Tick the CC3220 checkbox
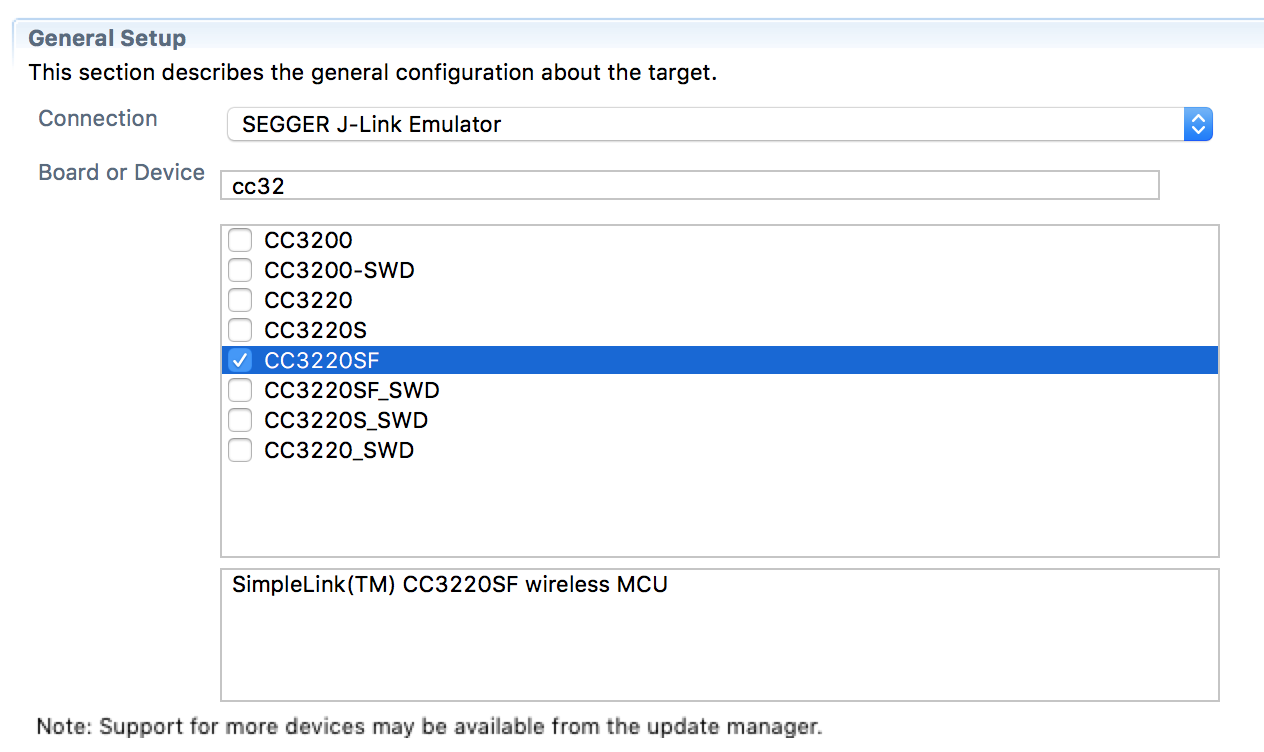 (x=240, y=300)
